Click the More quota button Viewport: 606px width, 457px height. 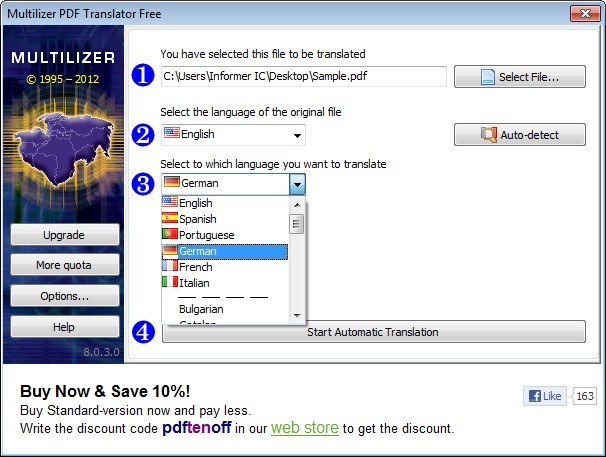point(65,265)
